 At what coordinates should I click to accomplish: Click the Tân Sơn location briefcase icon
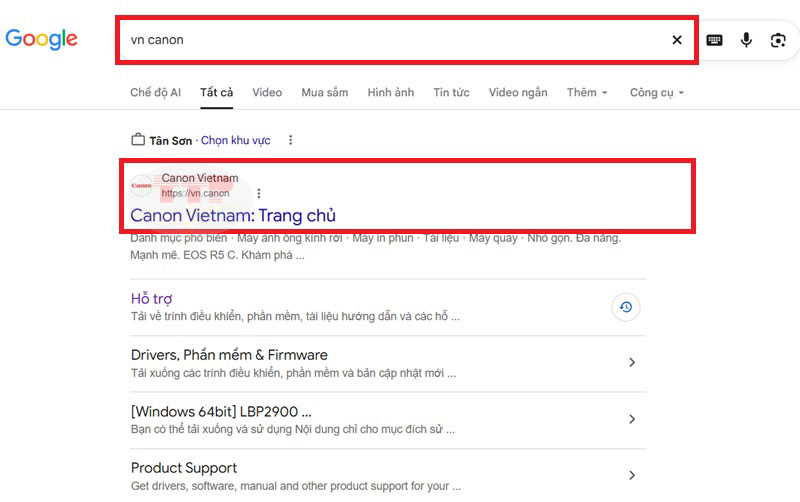(x=138, y=139)
